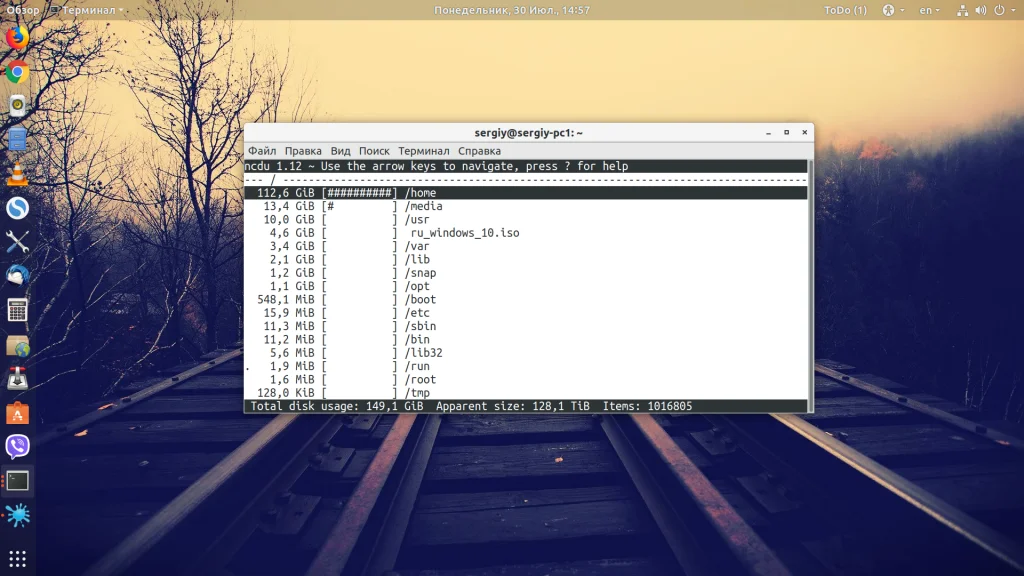Click the Total disk usage 149,1 GiB text
1024x576 pixels.
pos(337,406)
